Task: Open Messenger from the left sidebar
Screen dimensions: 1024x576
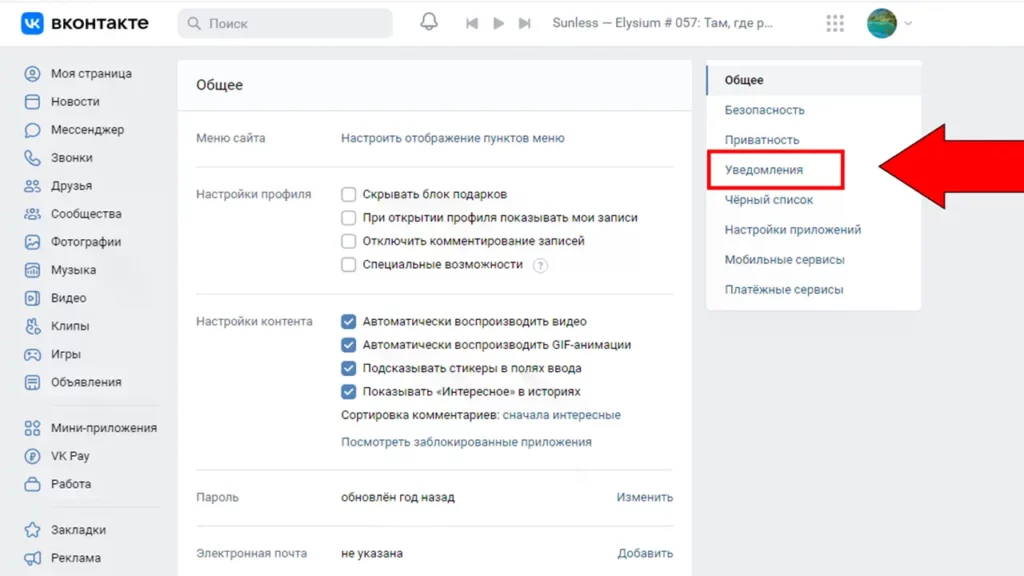Action: point(87,130)
